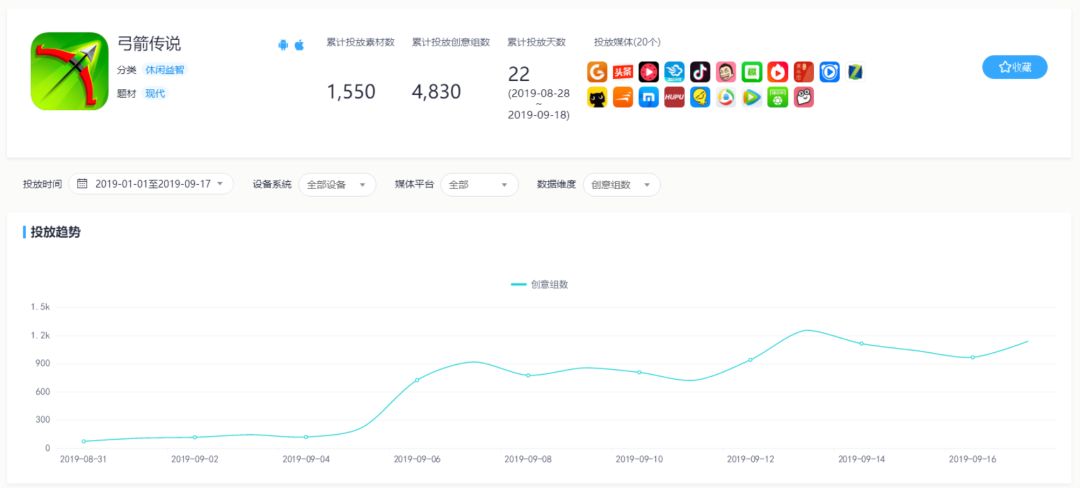Select the yellow face blue media icon
The width and height of the screenshot is (1080, 488).
(700, 97)
